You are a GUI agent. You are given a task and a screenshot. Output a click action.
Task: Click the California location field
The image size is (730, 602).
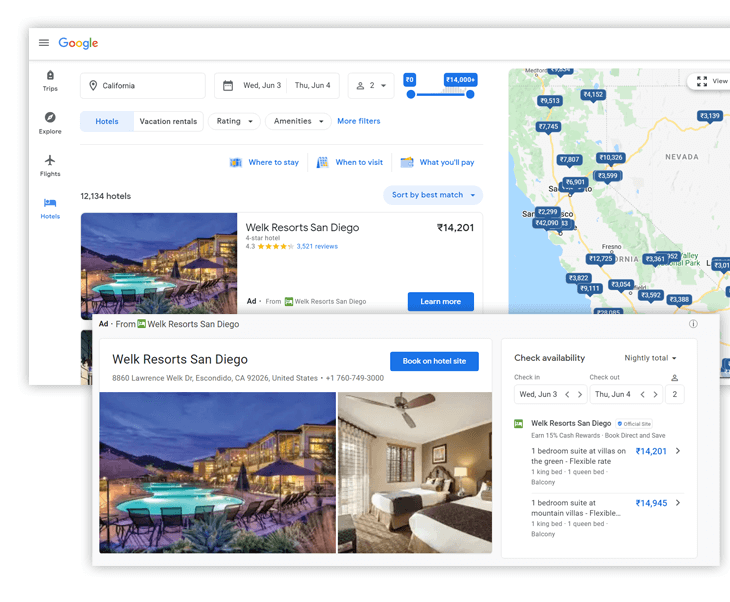coord(143,86)
